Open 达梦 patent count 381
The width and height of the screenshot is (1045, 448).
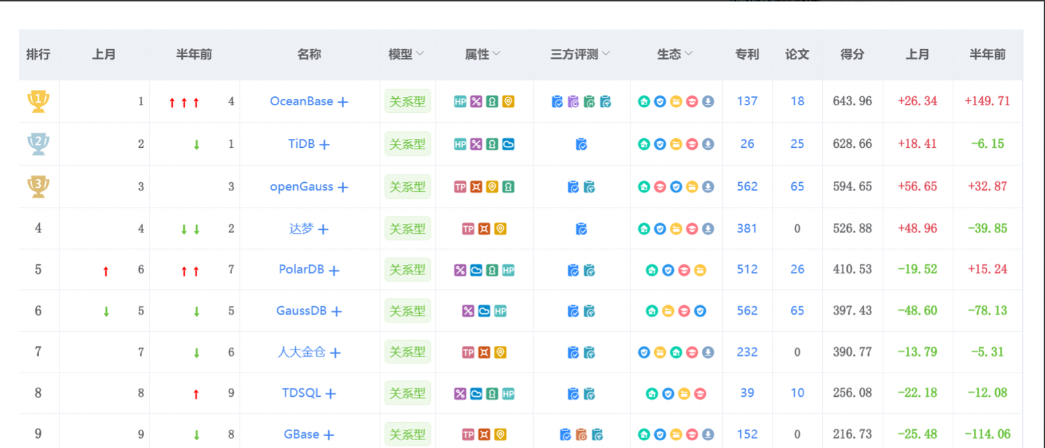pyautogui.click(x=747, y=229)
